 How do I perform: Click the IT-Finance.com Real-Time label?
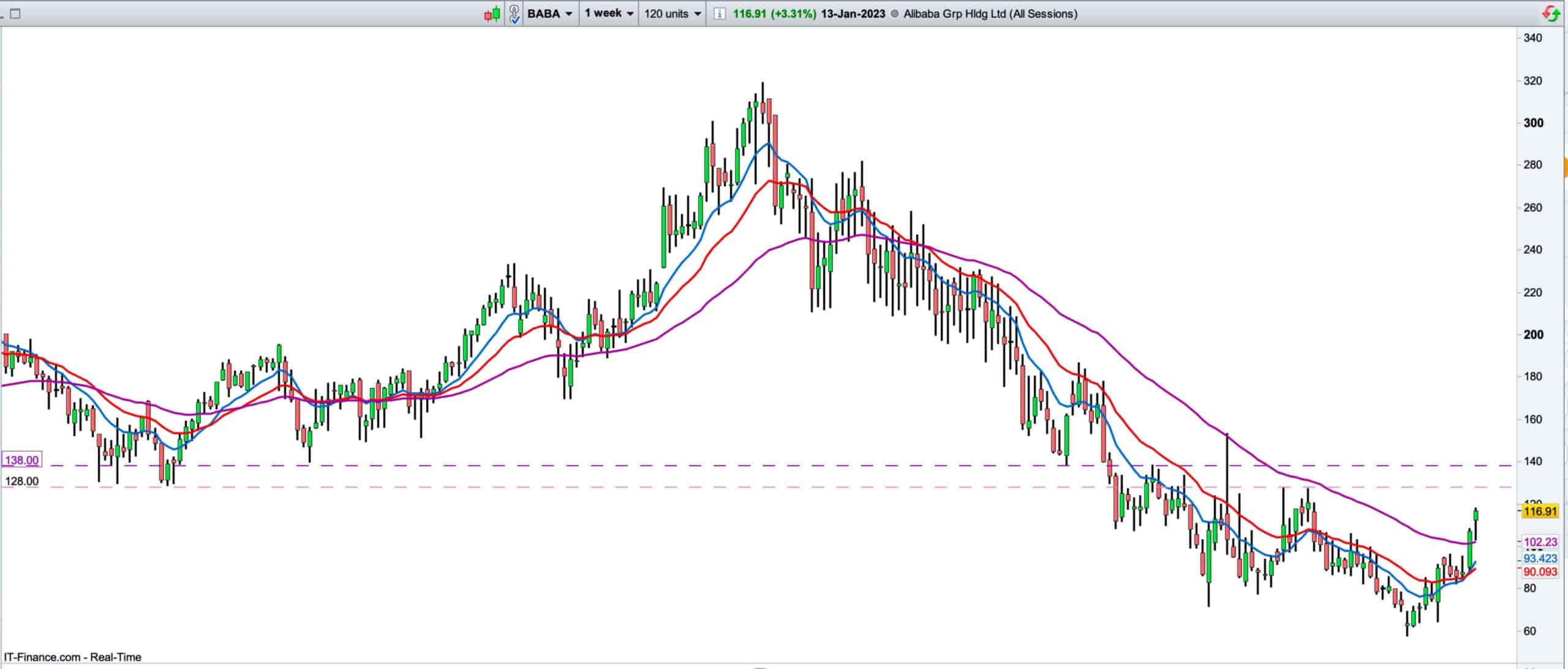[x=73, y=657]
